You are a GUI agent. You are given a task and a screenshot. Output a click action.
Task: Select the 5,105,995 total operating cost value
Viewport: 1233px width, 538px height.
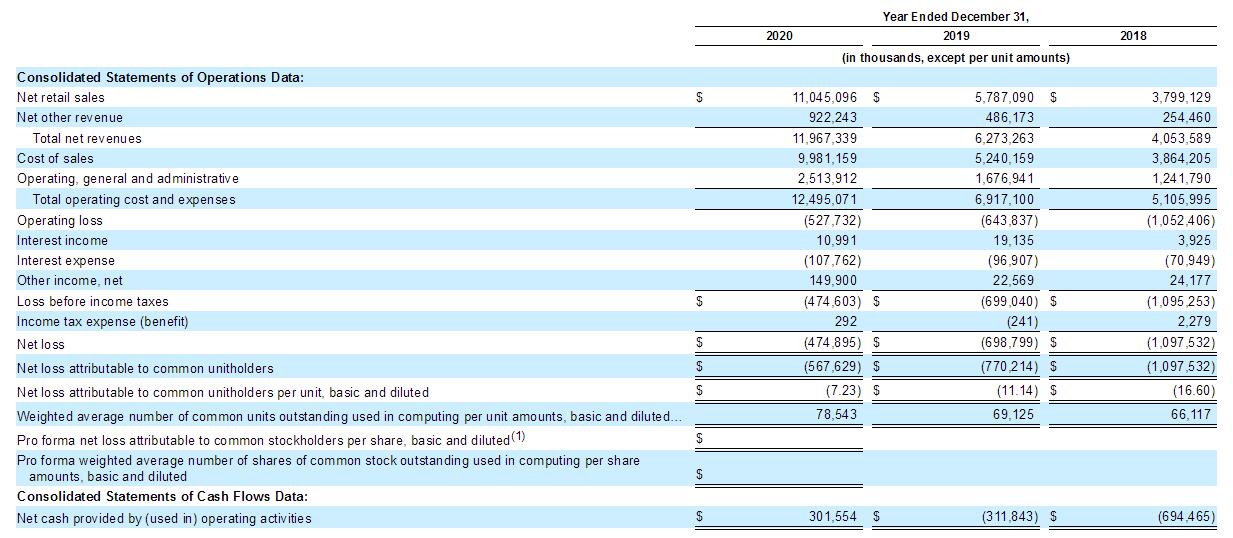click(1182, 200)
